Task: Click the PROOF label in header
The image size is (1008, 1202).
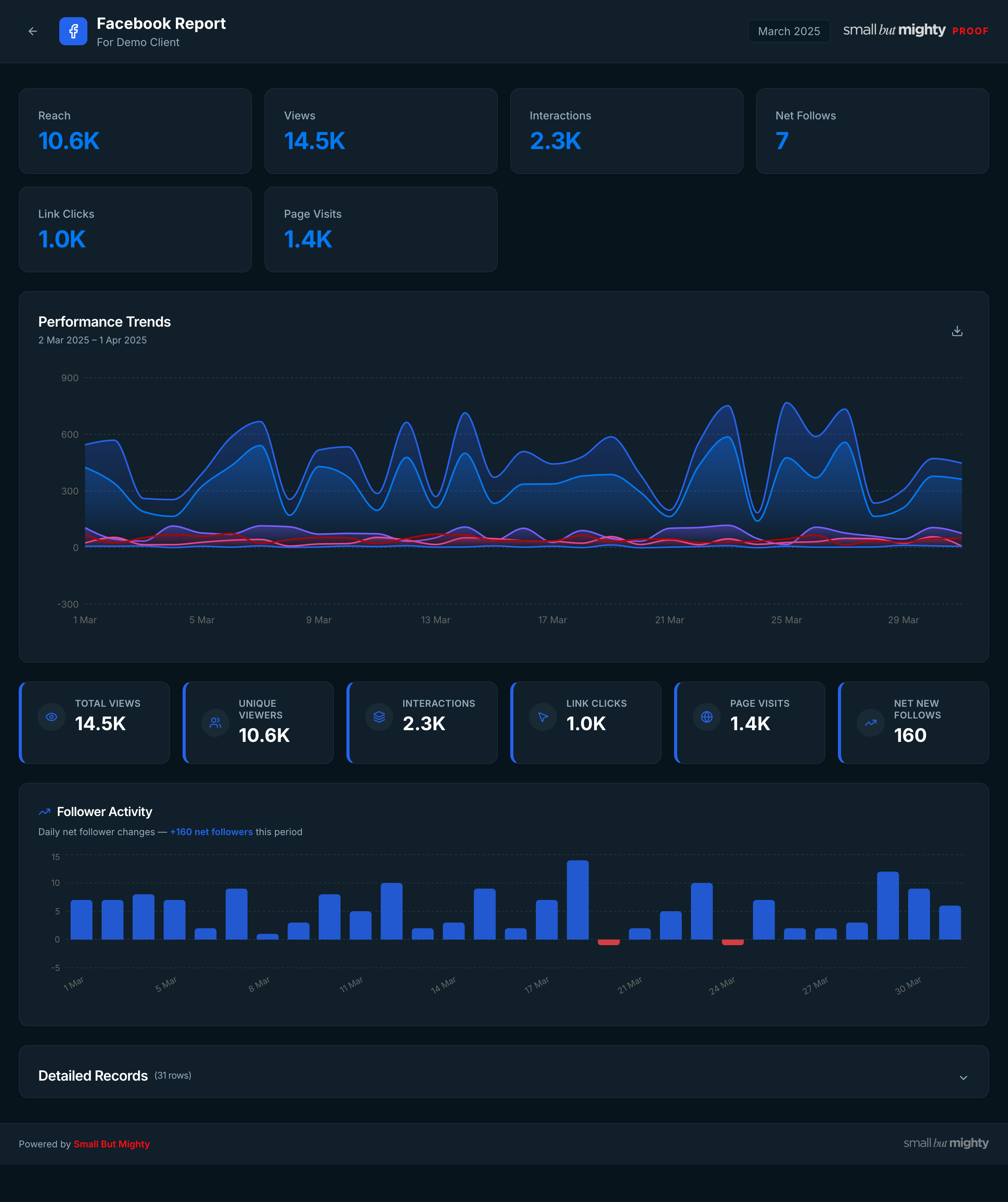Action: click(970, 31)
